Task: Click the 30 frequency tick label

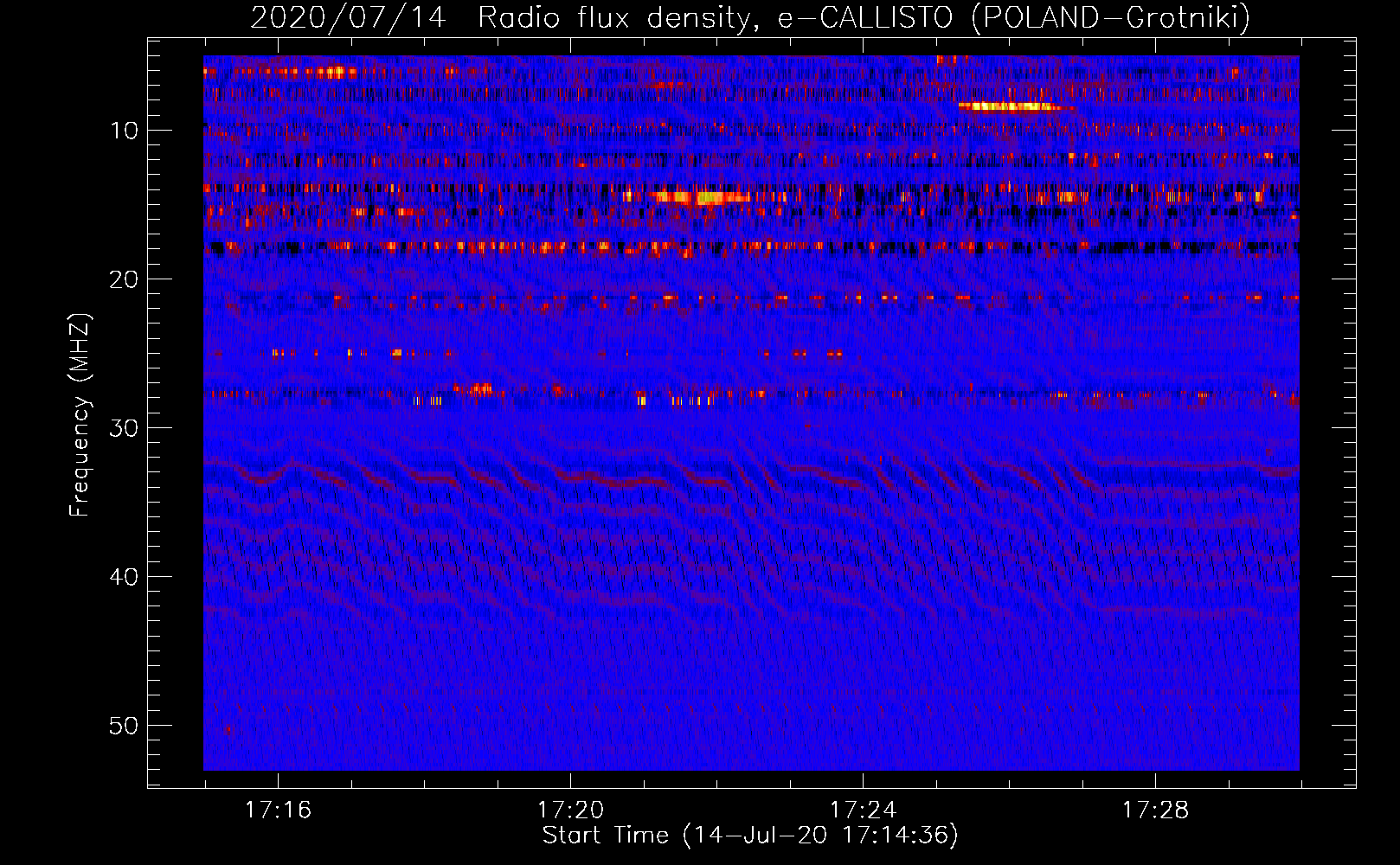Action: tap(125, 428)
